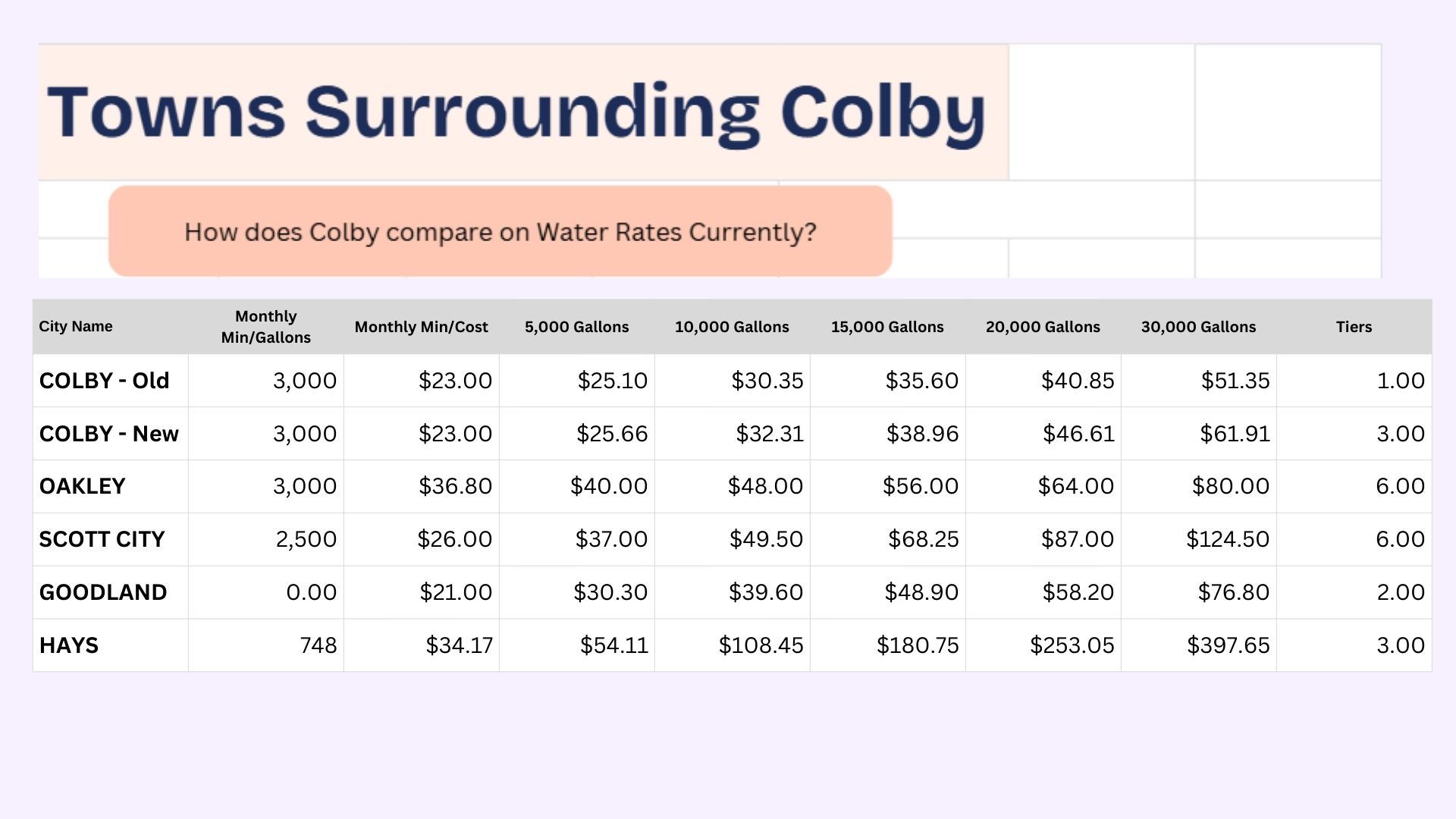This screenshot has height=819, width=1456.
Task: Select the 'City Name' column header
Action: pyautogui.click(x=76, y=327)
